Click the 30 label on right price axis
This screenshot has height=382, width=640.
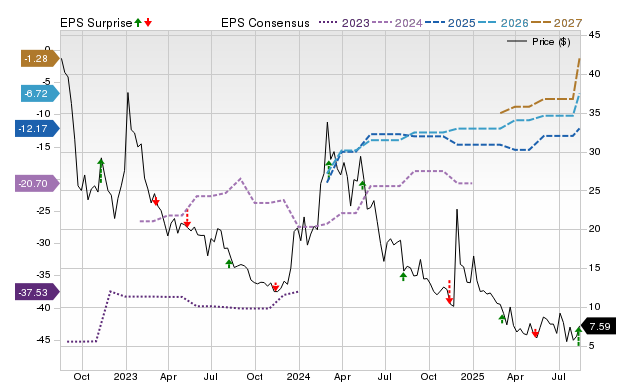594,152
